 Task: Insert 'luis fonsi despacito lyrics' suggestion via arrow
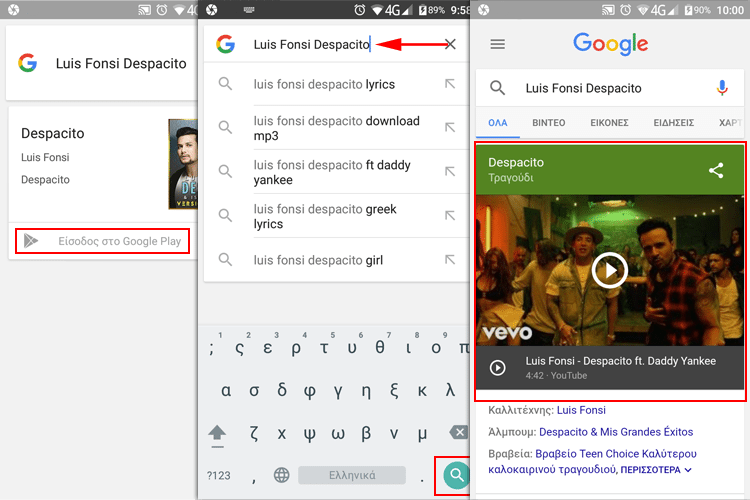(450, 84)
